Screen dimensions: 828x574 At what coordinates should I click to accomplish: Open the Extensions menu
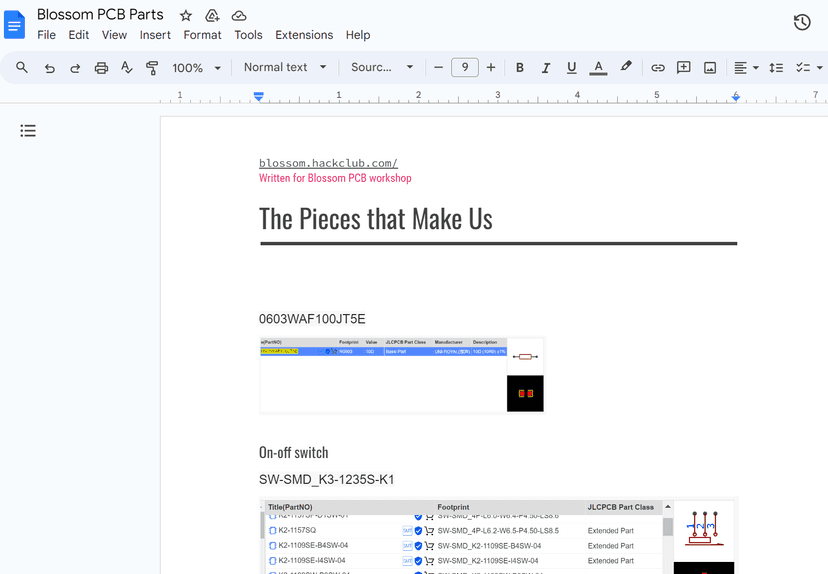coord(304,35)
